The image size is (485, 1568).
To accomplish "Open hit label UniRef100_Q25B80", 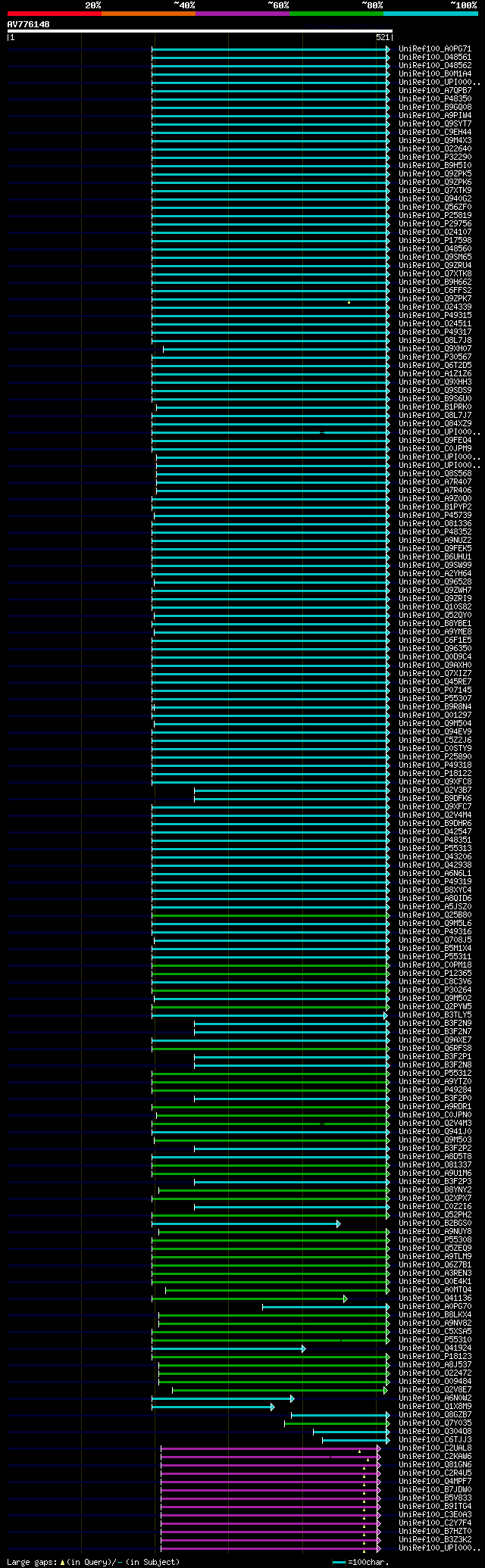I will coord(435,915).
